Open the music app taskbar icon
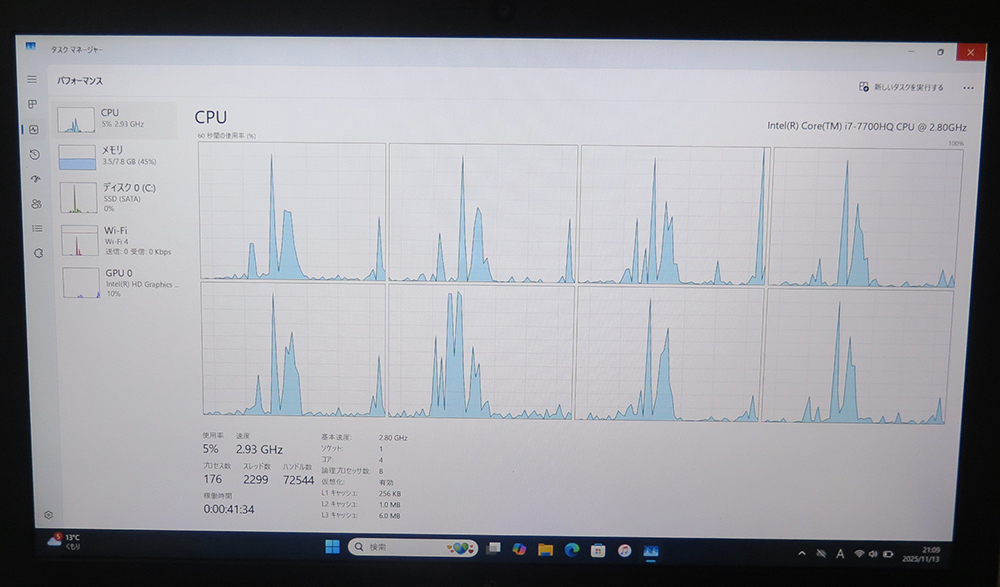1000x587 pixels. [x=624, y=551]
